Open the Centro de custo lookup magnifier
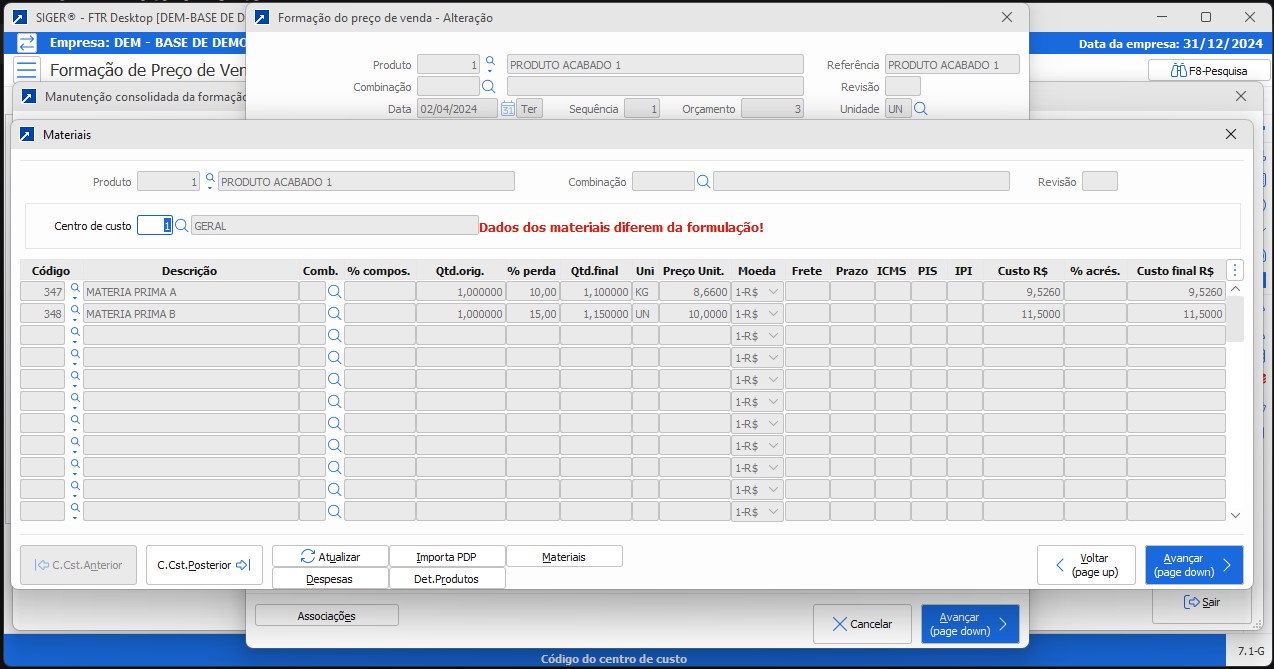The height and width of the screenshot is (669, 1274). [x=182, y=226]
